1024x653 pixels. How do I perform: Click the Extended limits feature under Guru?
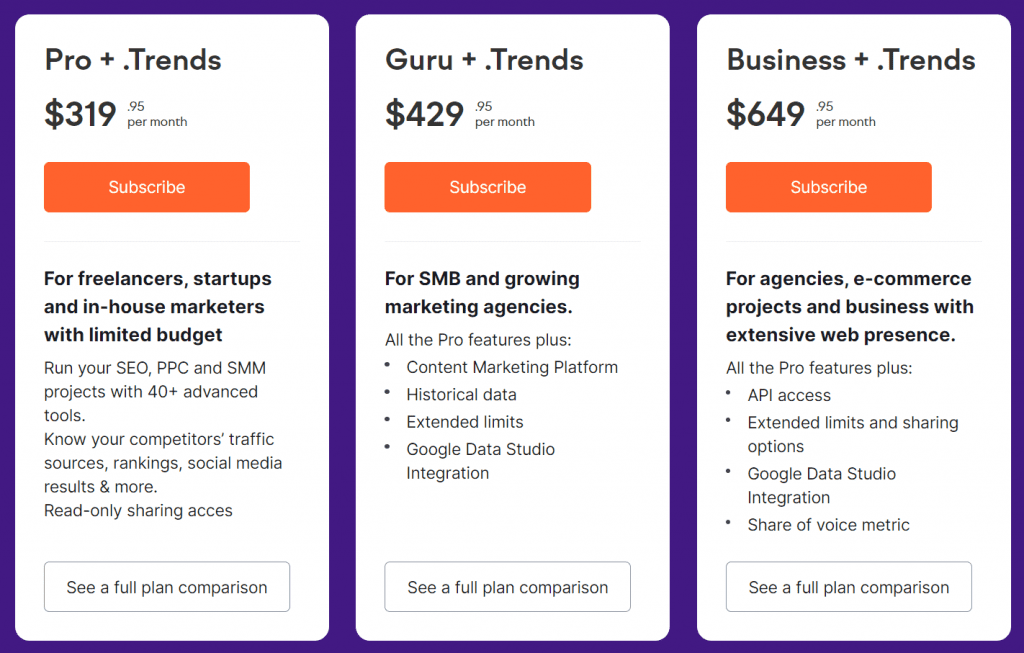point(464,422)
